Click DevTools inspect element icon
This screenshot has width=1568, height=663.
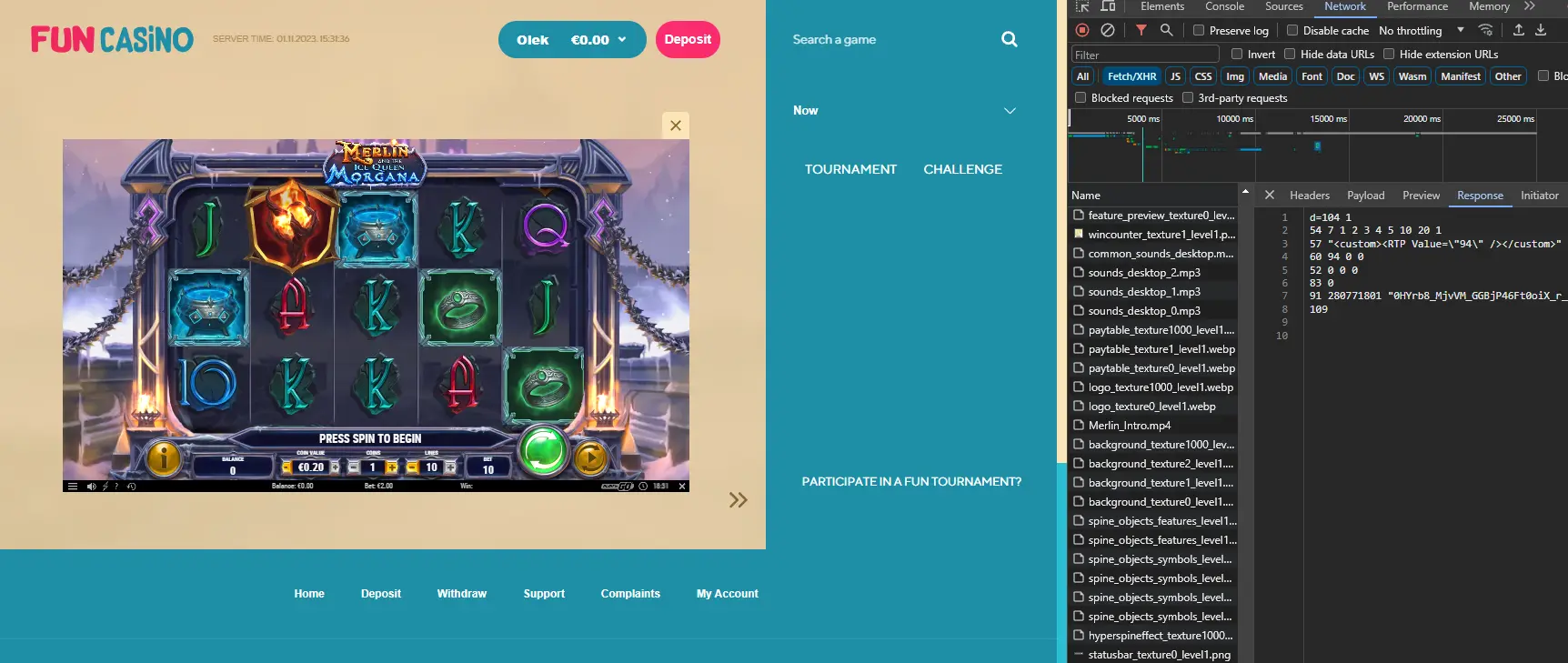[1082, 6]
